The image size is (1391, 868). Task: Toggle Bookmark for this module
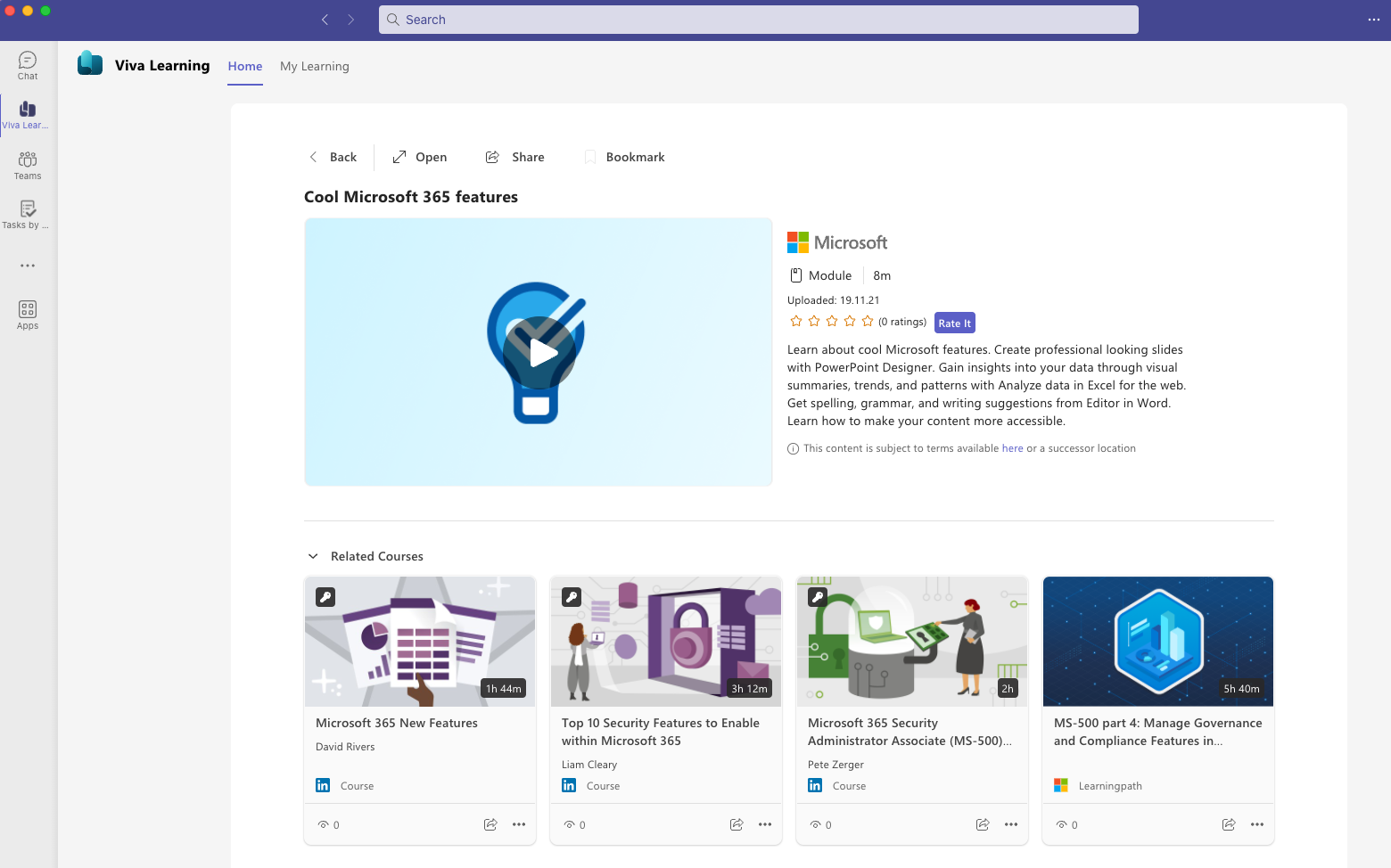coord(625,157)
